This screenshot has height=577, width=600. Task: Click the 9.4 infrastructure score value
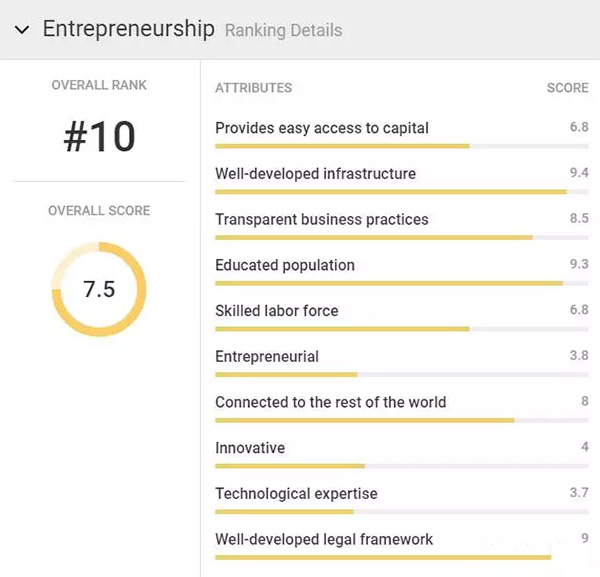(578, 173)
